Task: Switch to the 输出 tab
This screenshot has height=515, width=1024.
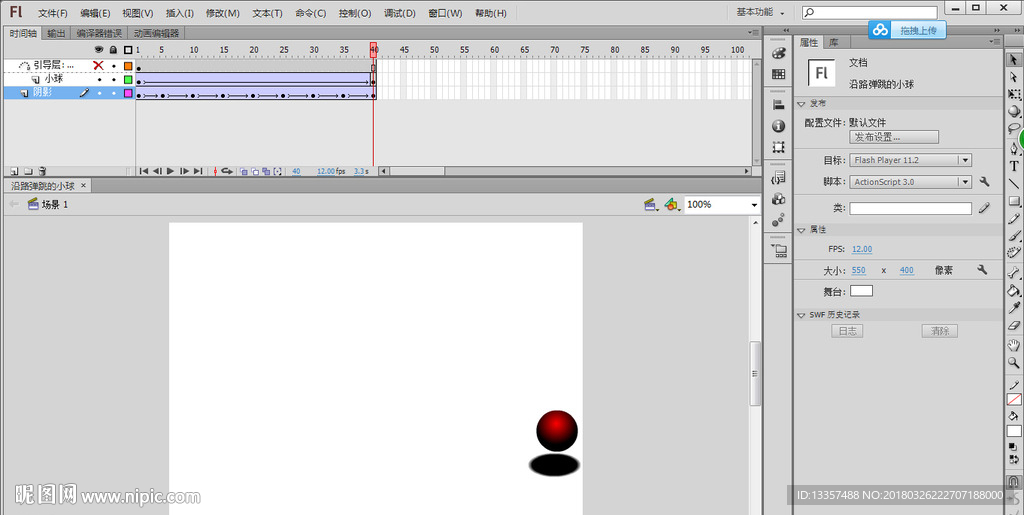Action: click(x=56, y=33)
